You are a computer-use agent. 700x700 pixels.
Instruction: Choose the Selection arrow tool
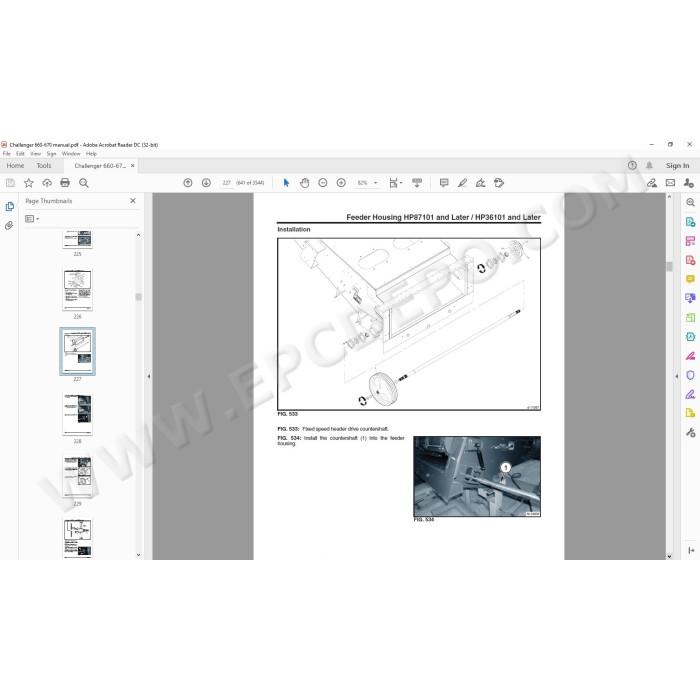(x=286, y=183)
